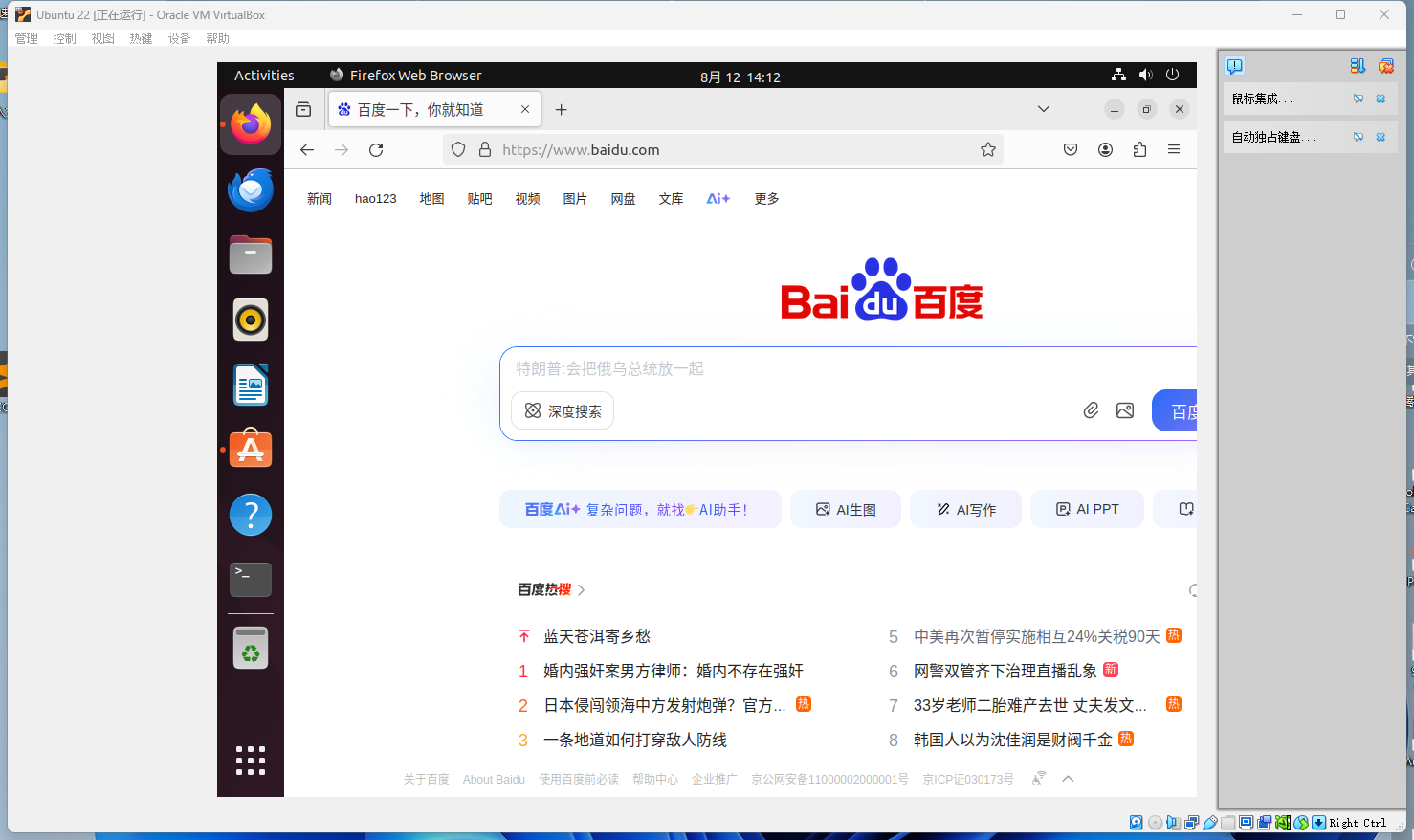Open the Firefox hamburger application menu
This screenshot has height=840, width=1414.
pyautogui.click(x=1174, y=150)
